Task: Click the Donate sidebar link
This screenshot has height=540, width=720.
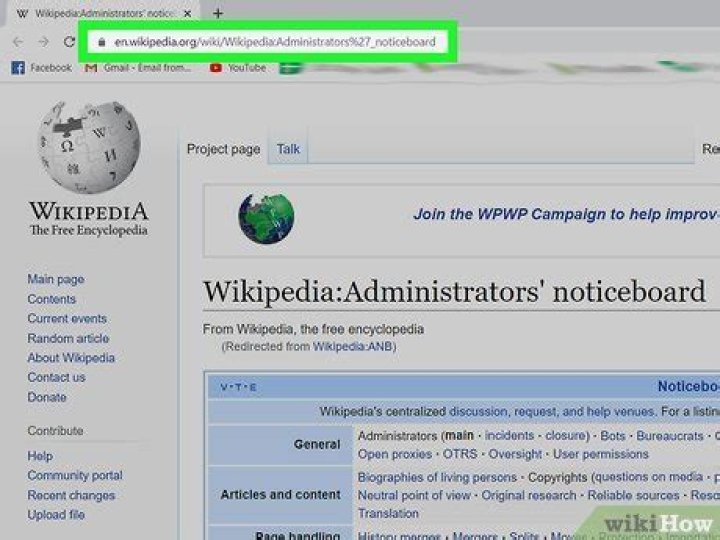Action: point(47,397)
